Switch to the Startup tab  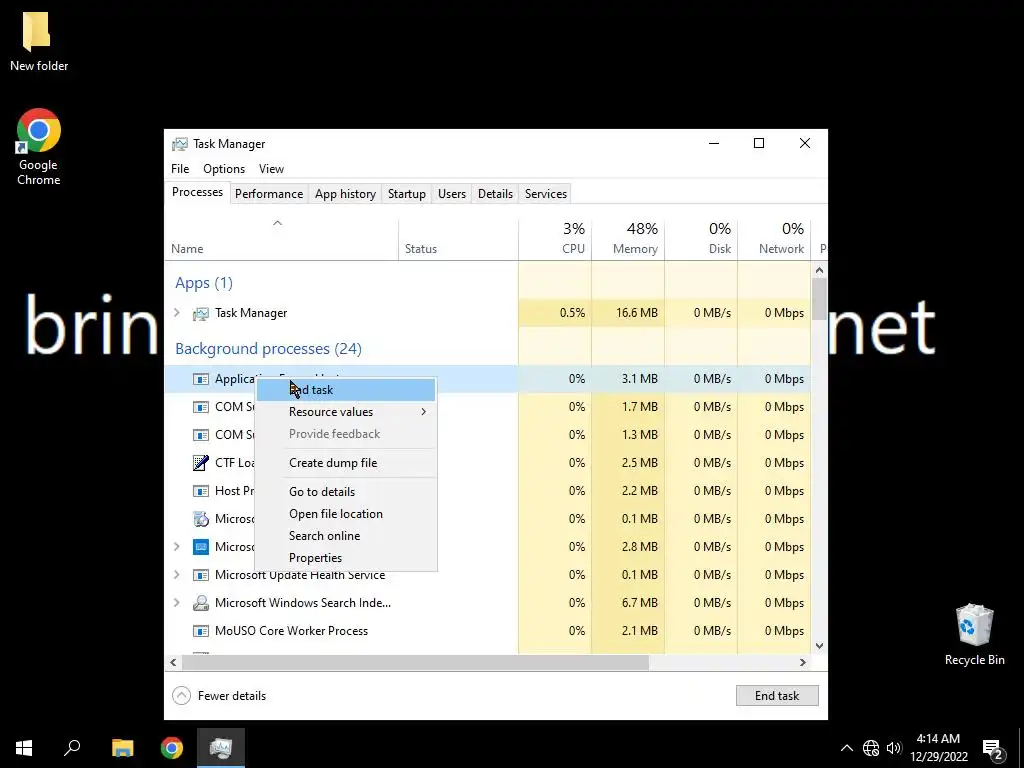pos(406,194)
